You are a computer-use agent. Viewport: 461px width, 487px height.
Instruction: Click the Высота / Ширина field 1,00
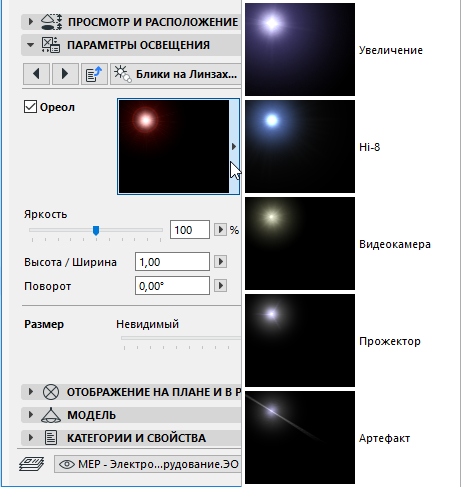[x=172, y=262]
